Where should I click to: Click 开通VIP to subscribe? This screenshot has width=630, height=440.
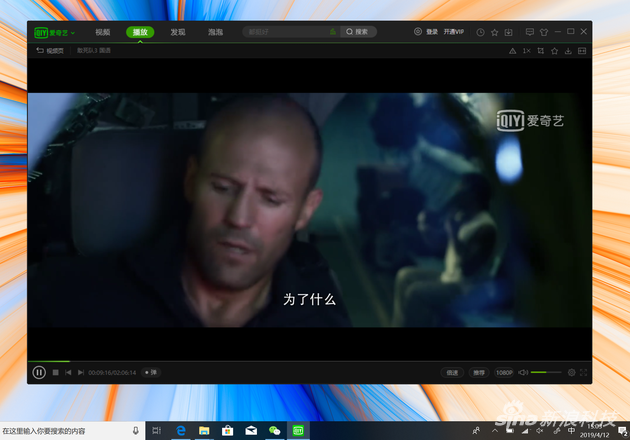pos(454,32)
